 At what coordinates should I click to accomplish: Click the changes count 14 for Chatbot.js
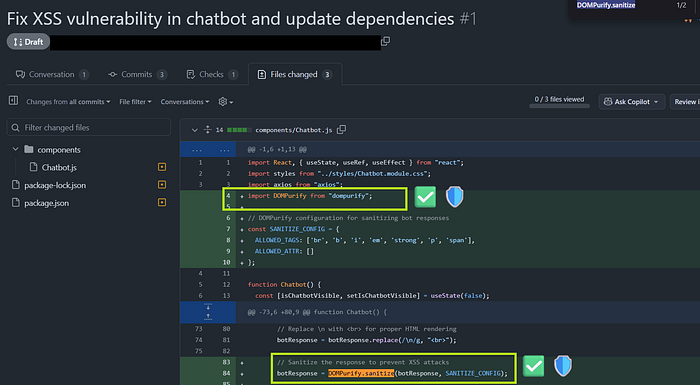[219, 130]
